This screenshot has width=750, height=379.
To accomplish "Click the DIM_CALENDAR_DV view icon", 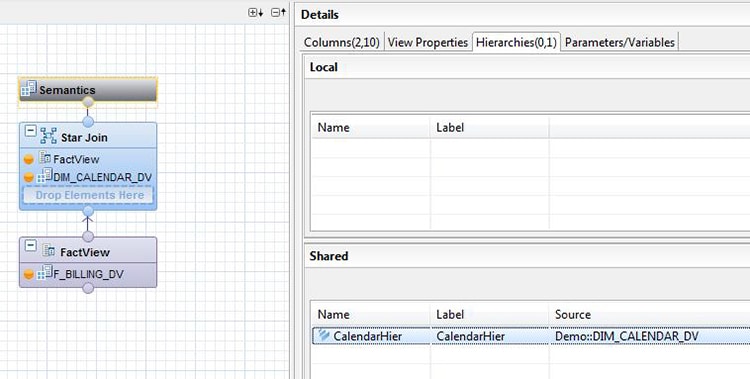I will pos(45,175).
